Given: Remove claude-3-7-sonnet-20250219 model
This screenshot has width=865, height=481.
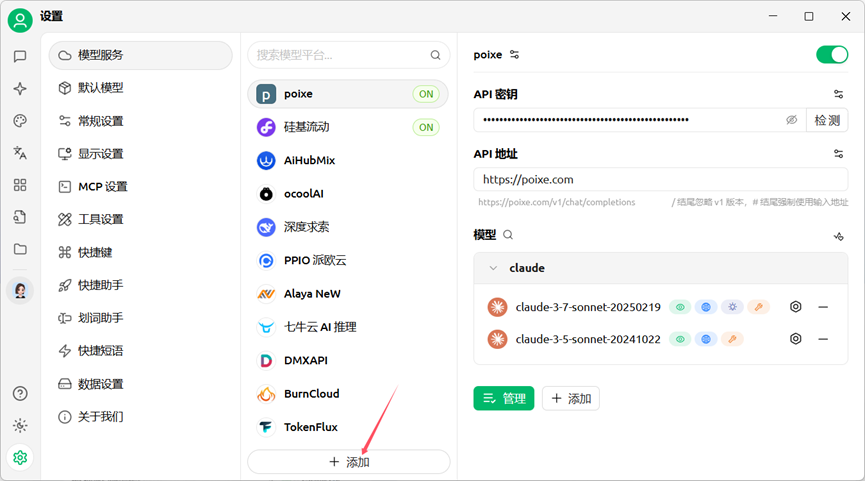Looking at the screenshot, I should [823, 307].
